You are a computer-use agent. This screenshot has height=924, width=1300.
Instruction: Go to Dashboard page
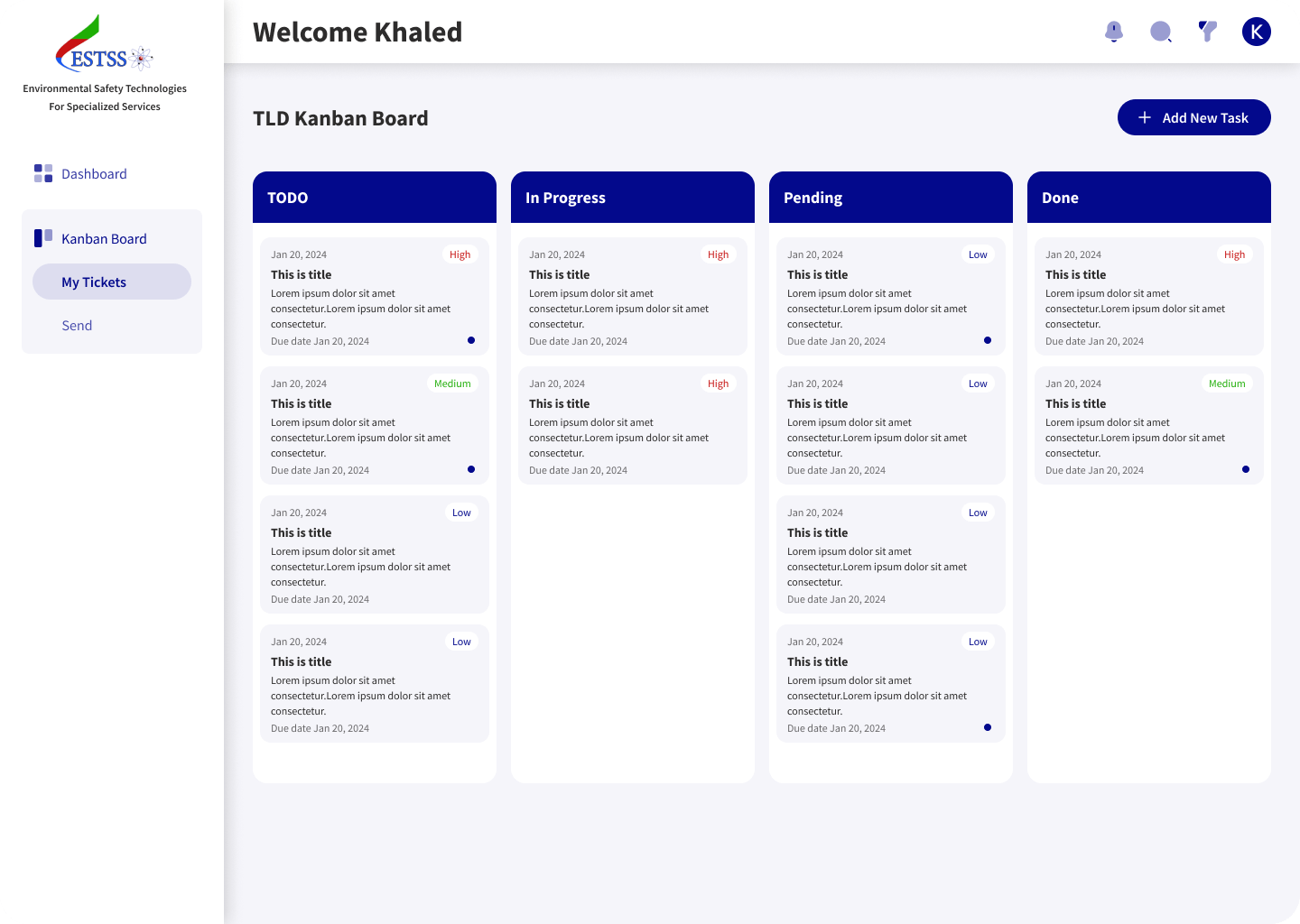click(94, 173)
